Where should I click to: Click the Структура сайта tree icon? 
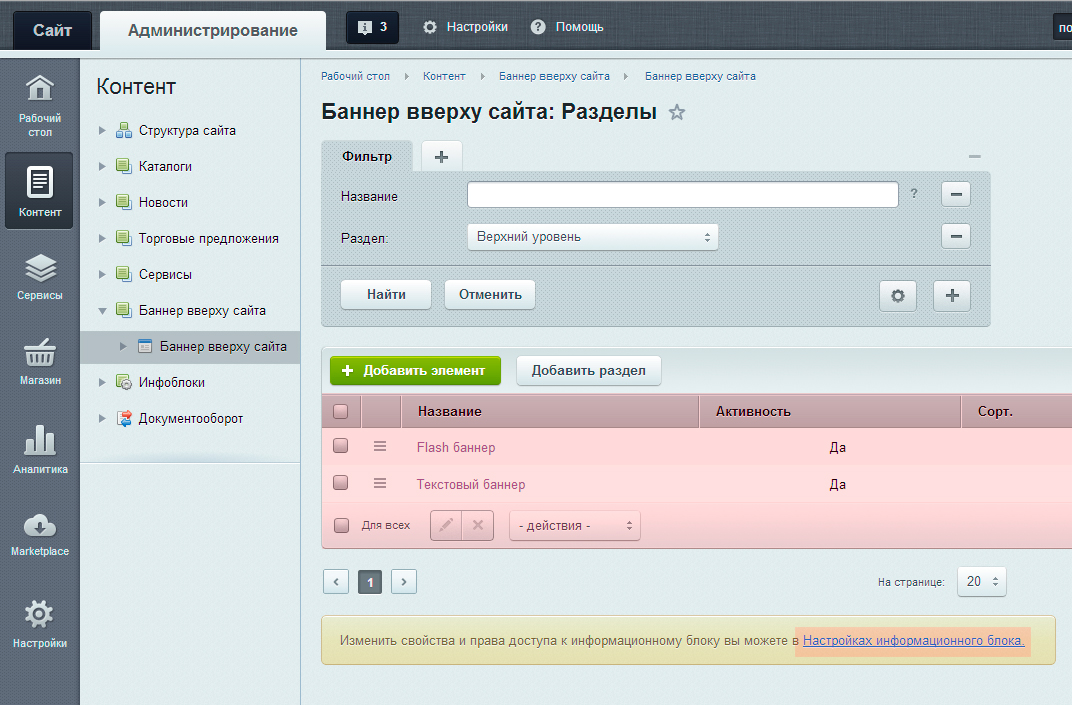tap(124, 130)
